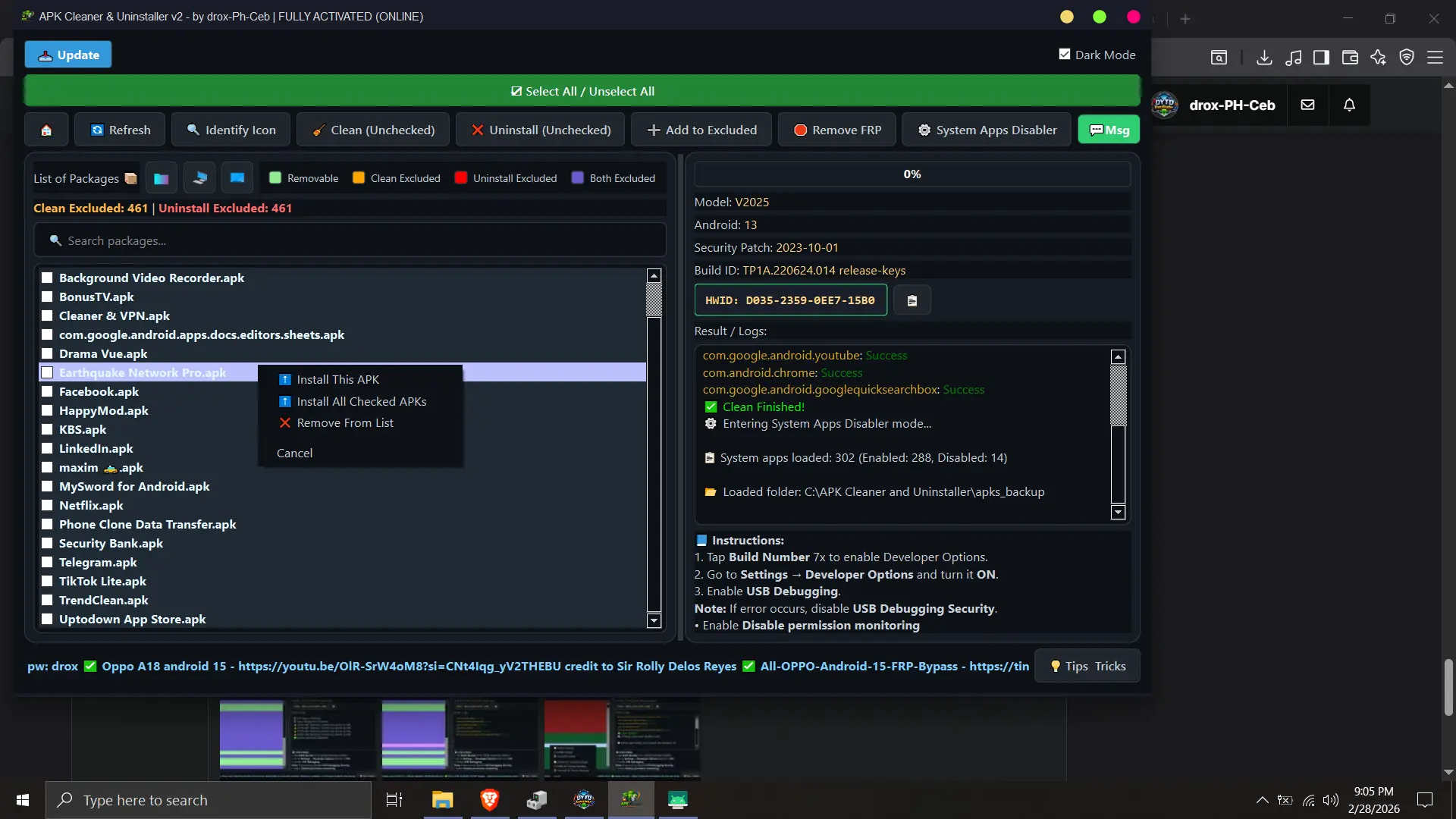Viewport: 1456px width, 819px height.
Task: Toggle the browser sidebar panel icon
Action: [x=1321, y=58]
